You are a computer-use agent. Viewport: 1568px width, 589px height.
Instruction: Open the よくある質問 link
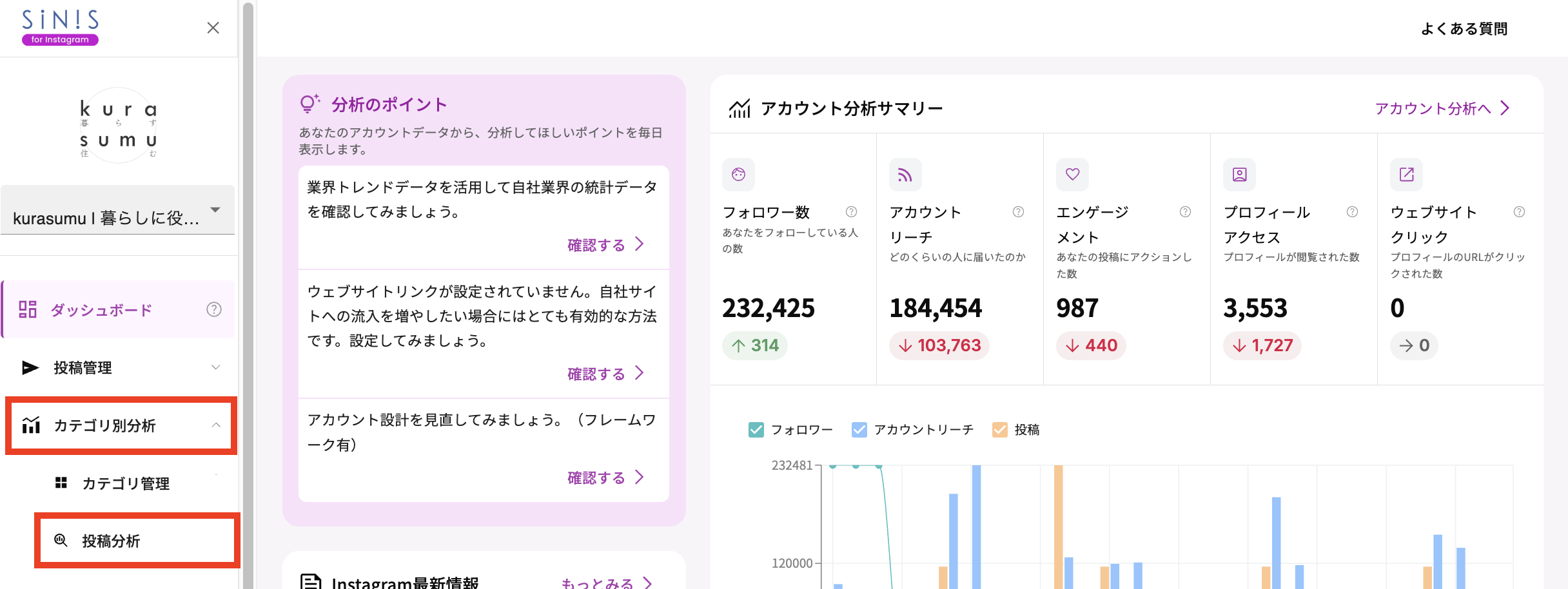[x=1464, y=29]
